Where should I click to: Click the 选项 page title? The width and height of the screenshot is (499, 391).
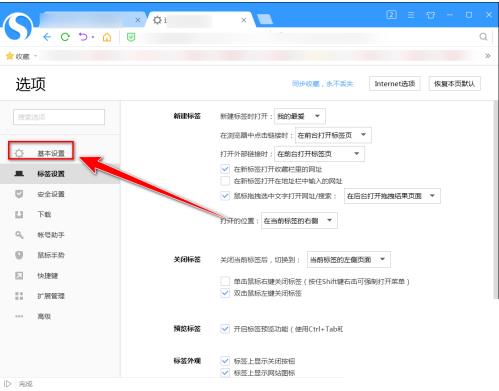click(30, 84)
